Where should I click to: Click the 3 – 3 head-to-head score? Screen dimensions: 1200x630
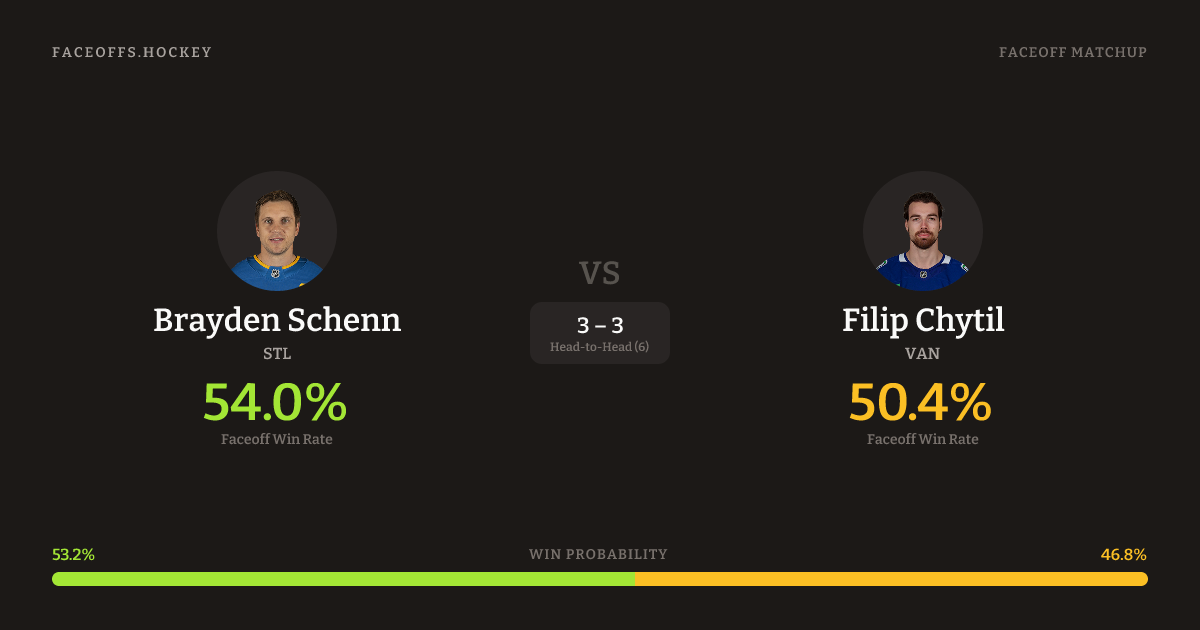point(600,325)
